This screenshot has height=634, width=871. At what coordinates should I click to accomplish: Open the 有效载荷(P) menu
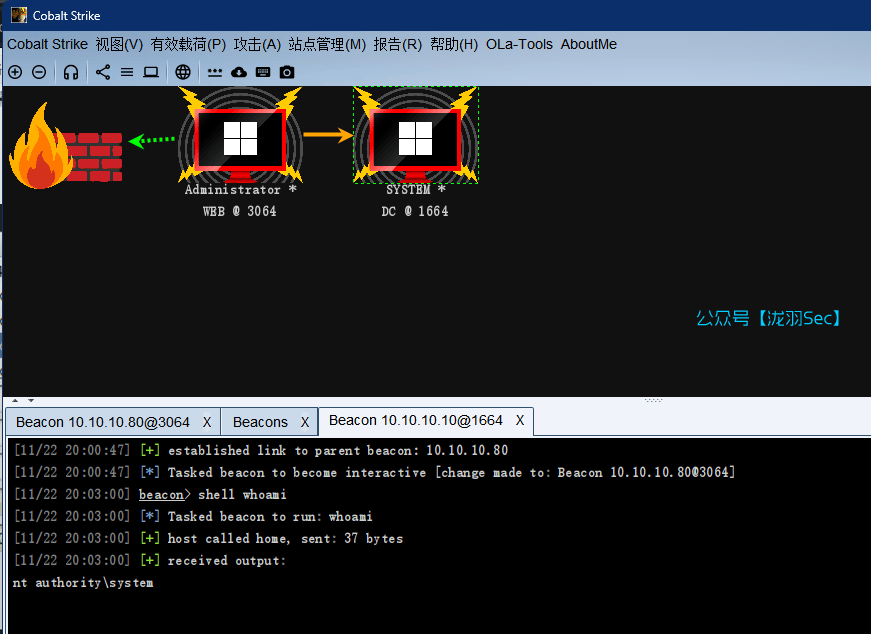pos(188,44)
